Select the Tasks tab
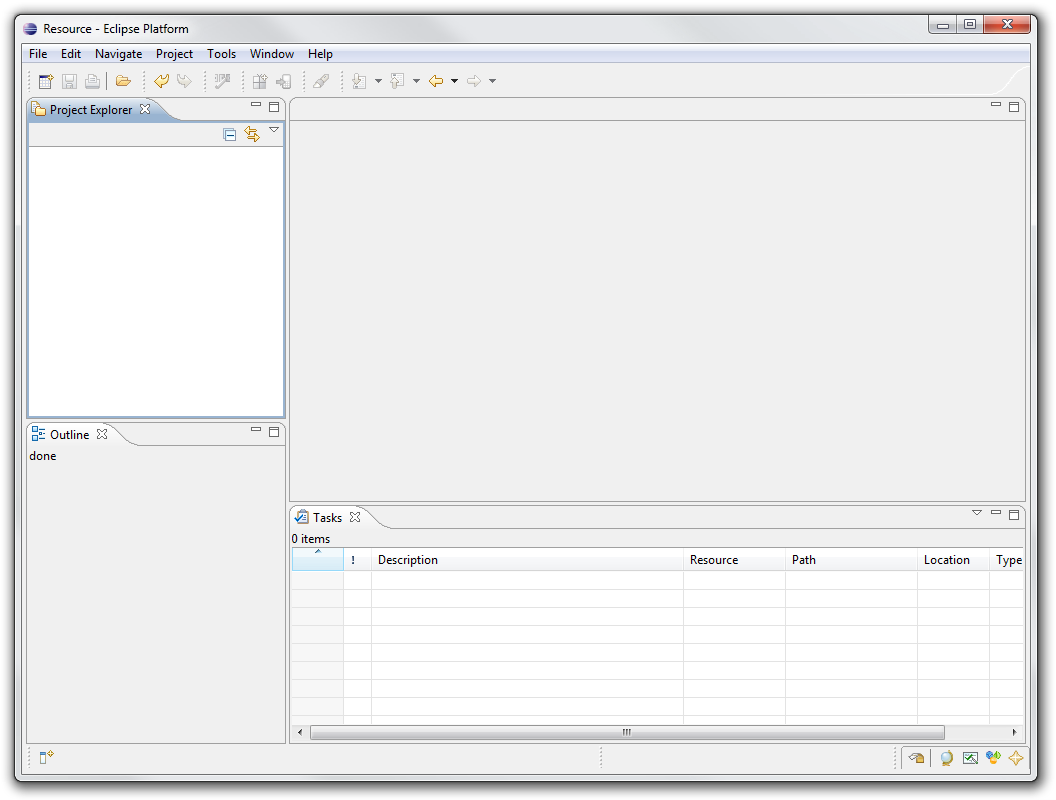1056x800 pixels. pyautogui.click(x=327, y=518)
